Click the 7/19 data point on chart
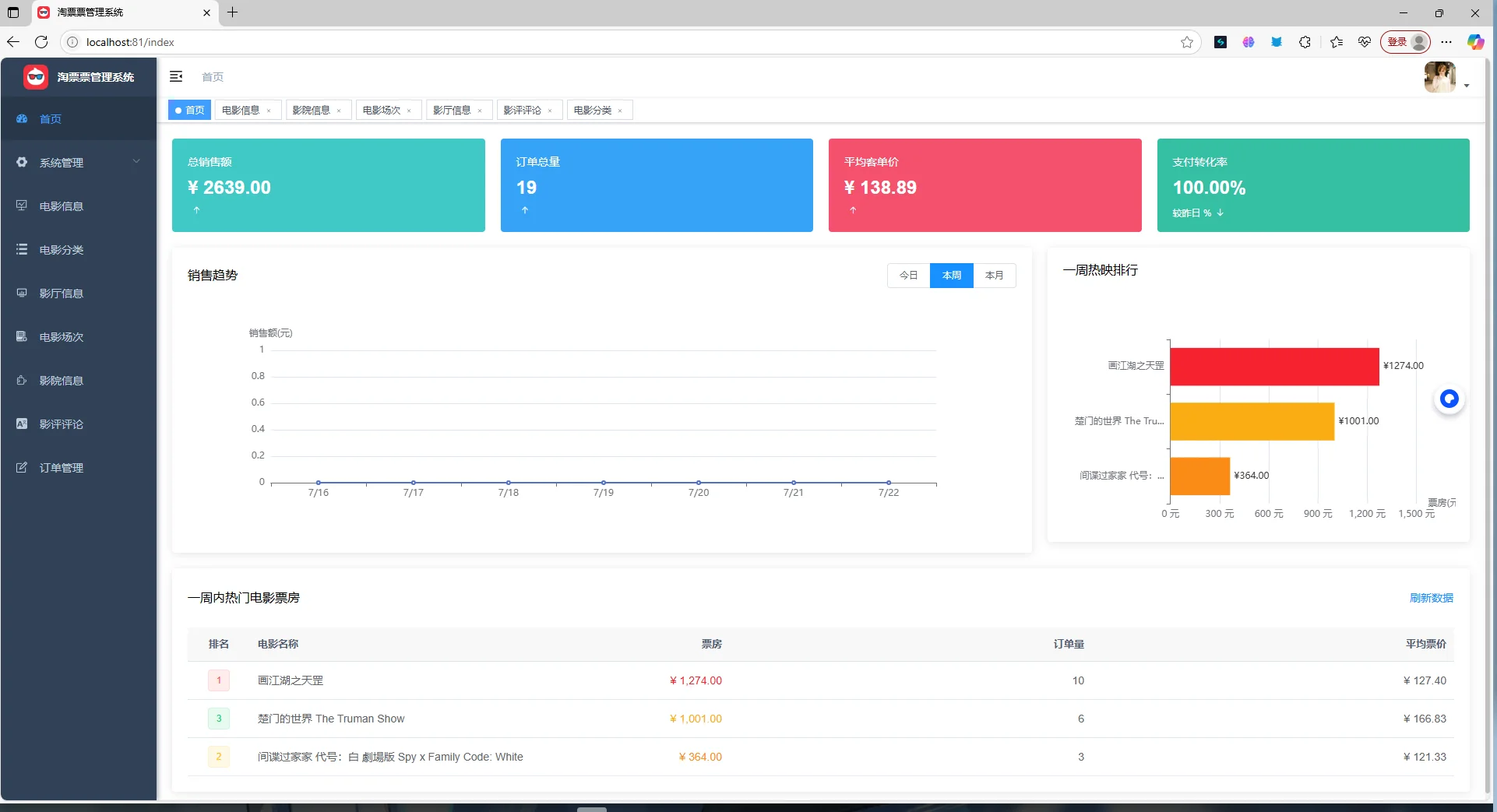The image size is (1497, 812). click(604, 483)
